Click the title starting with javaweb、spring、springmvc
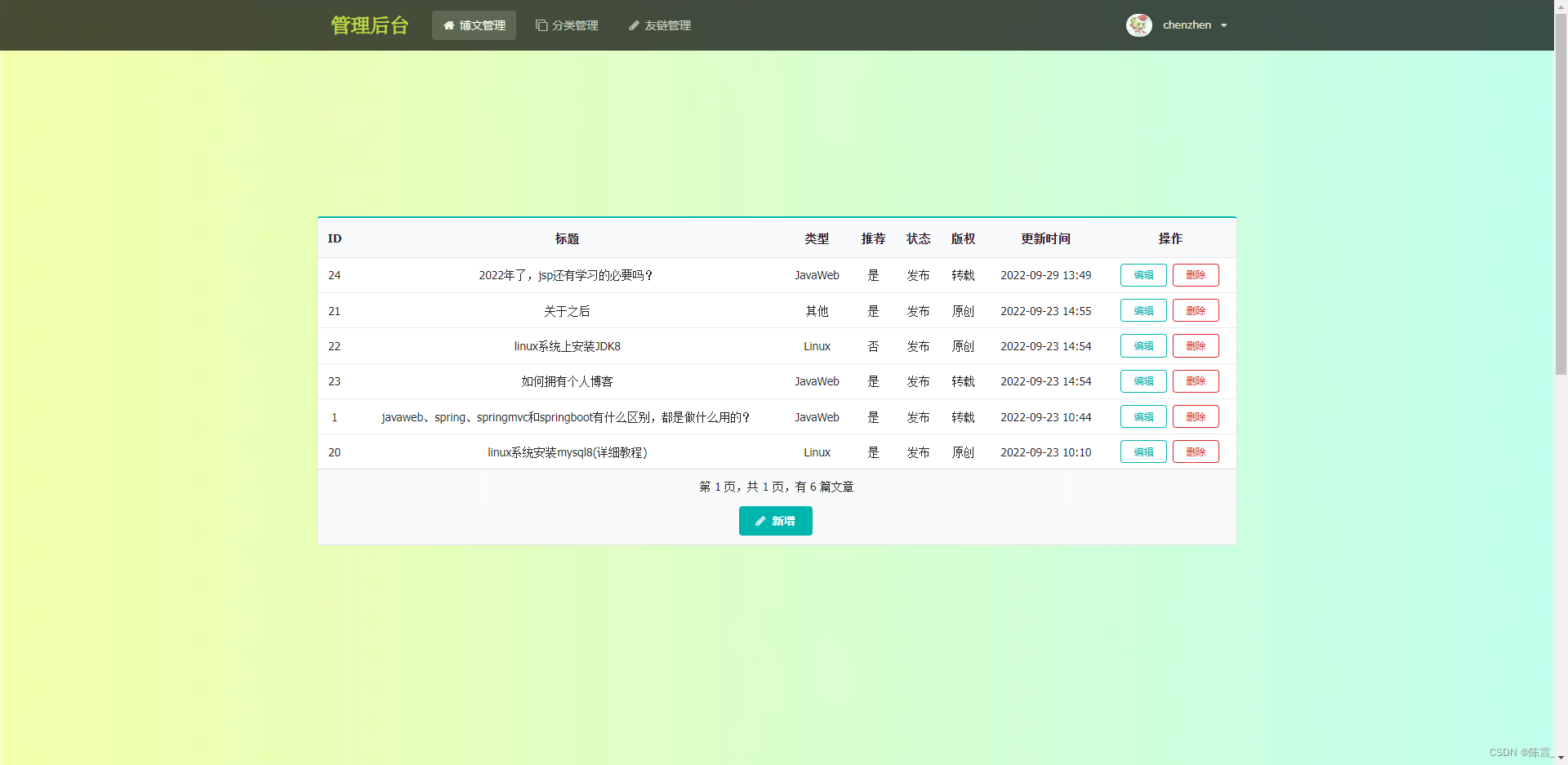This screenshot has height=765, width=1568. 566,417
